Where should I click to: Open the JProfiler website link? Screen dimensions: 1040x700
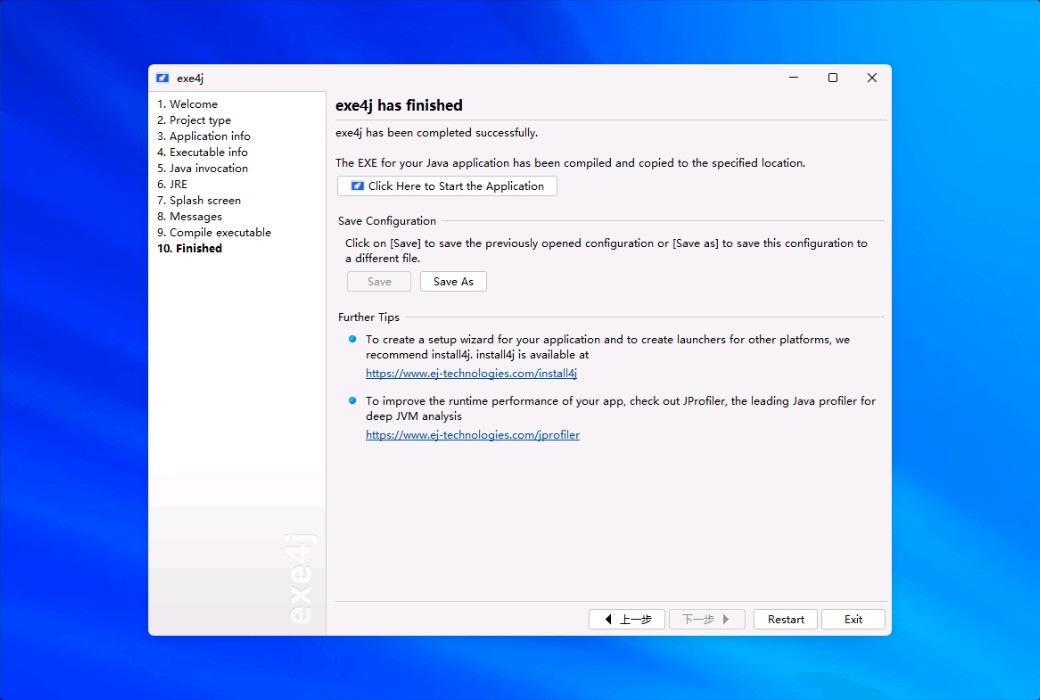(473, 435)
